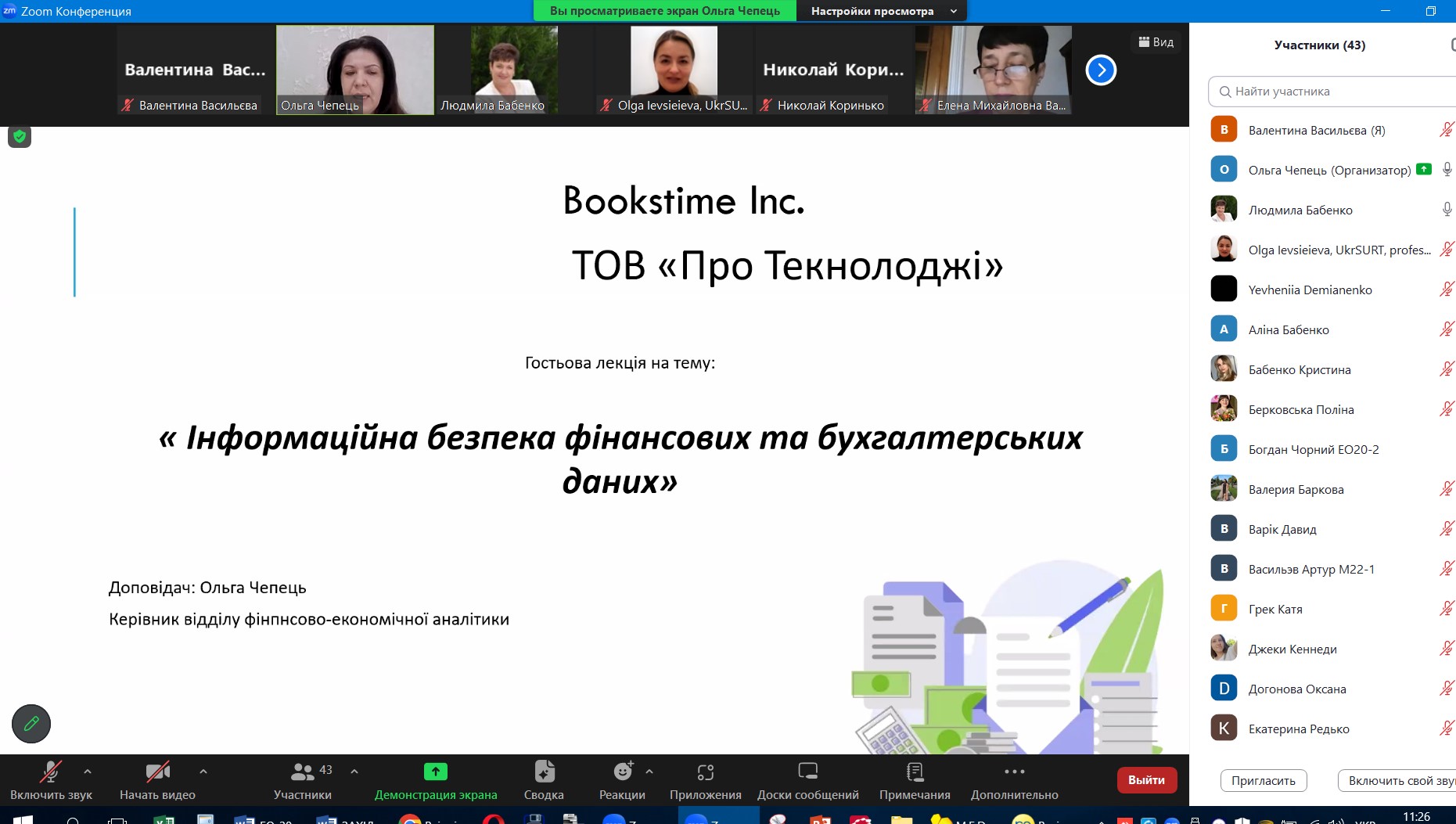
Task: Open PowerPoint from the Windows taskbar
Action: pos(819,819)
